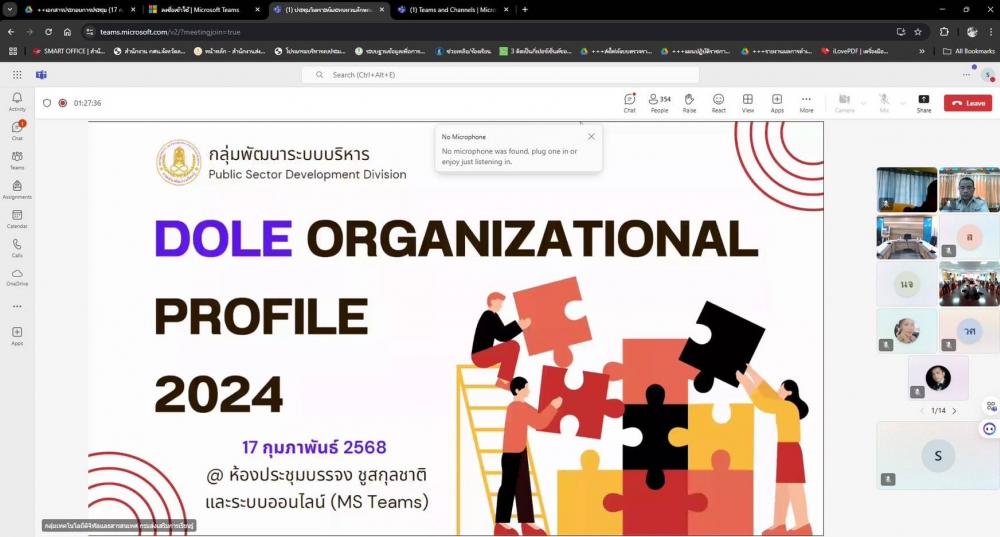Bookmark this page with star icon
This screenshot has width=1000, height=537.
(918, 32)
